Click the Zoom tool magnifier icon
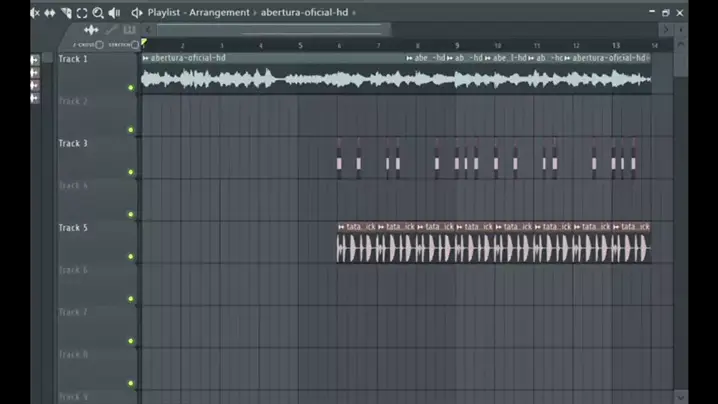Image resolution: width=718 pixels, height=404 pixels. tap(98, 13)
